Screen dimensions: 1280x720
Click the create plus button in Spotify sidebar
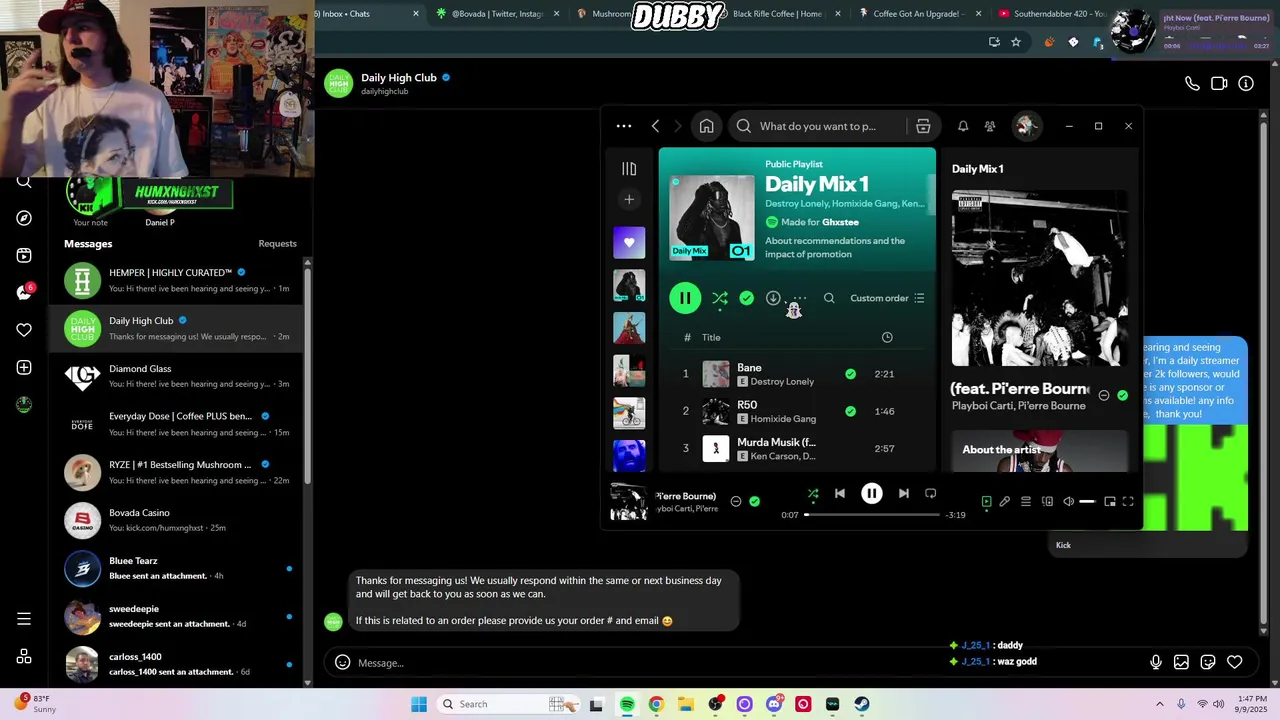[x=629, y=199]
